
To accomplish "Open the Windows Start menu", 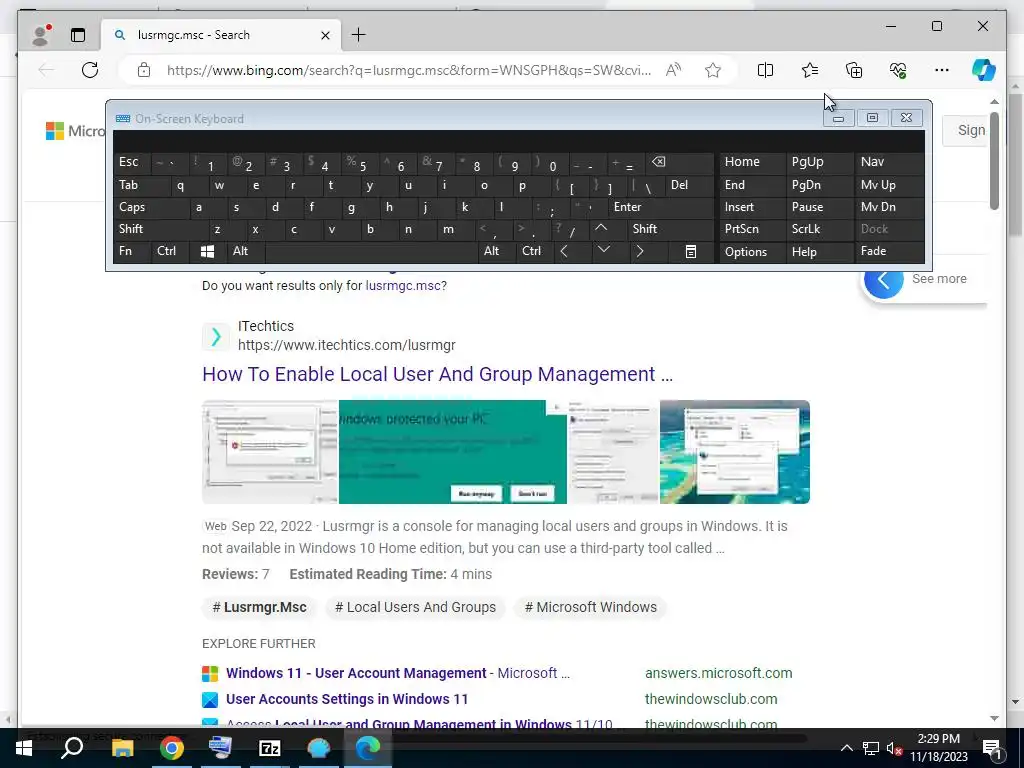I will point(24,748).
